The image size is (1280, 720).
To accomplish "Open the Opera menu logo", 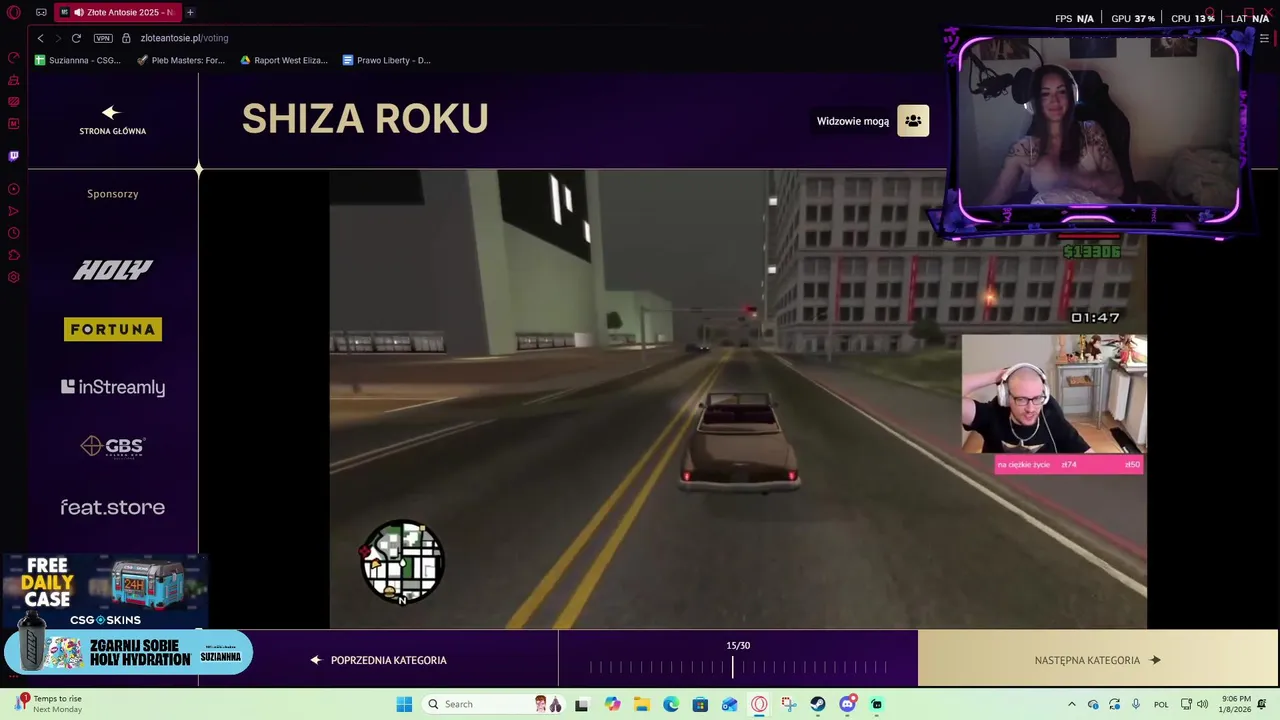I will click(14, 12).
